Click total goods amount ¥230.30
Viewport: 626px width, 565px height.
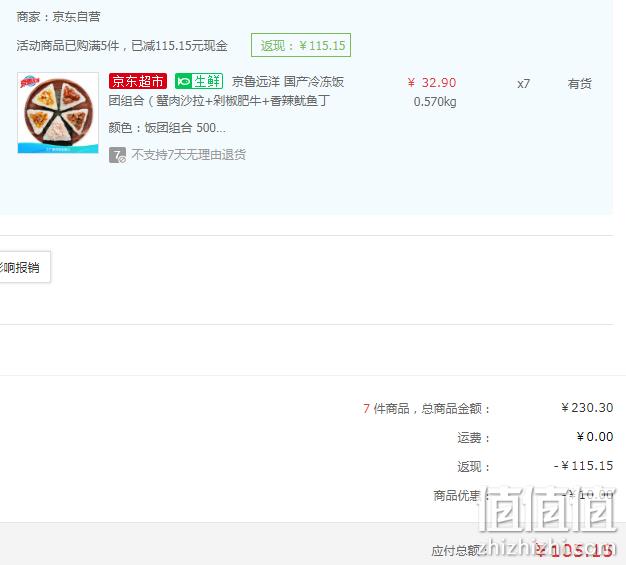coord(587,408)
